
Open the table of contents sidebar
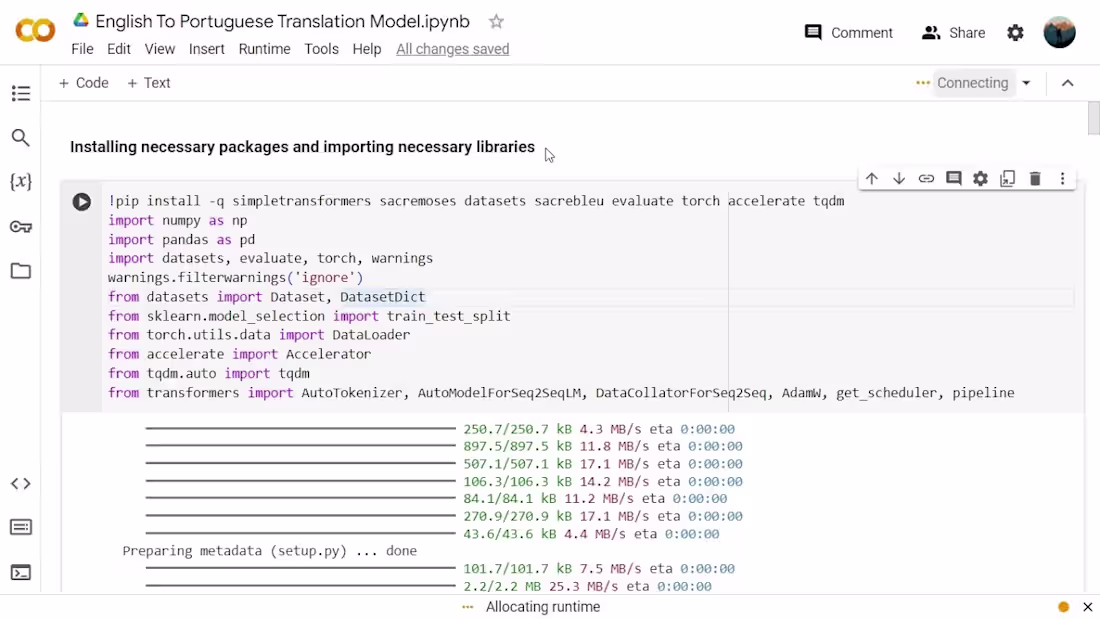pos(21,93)
